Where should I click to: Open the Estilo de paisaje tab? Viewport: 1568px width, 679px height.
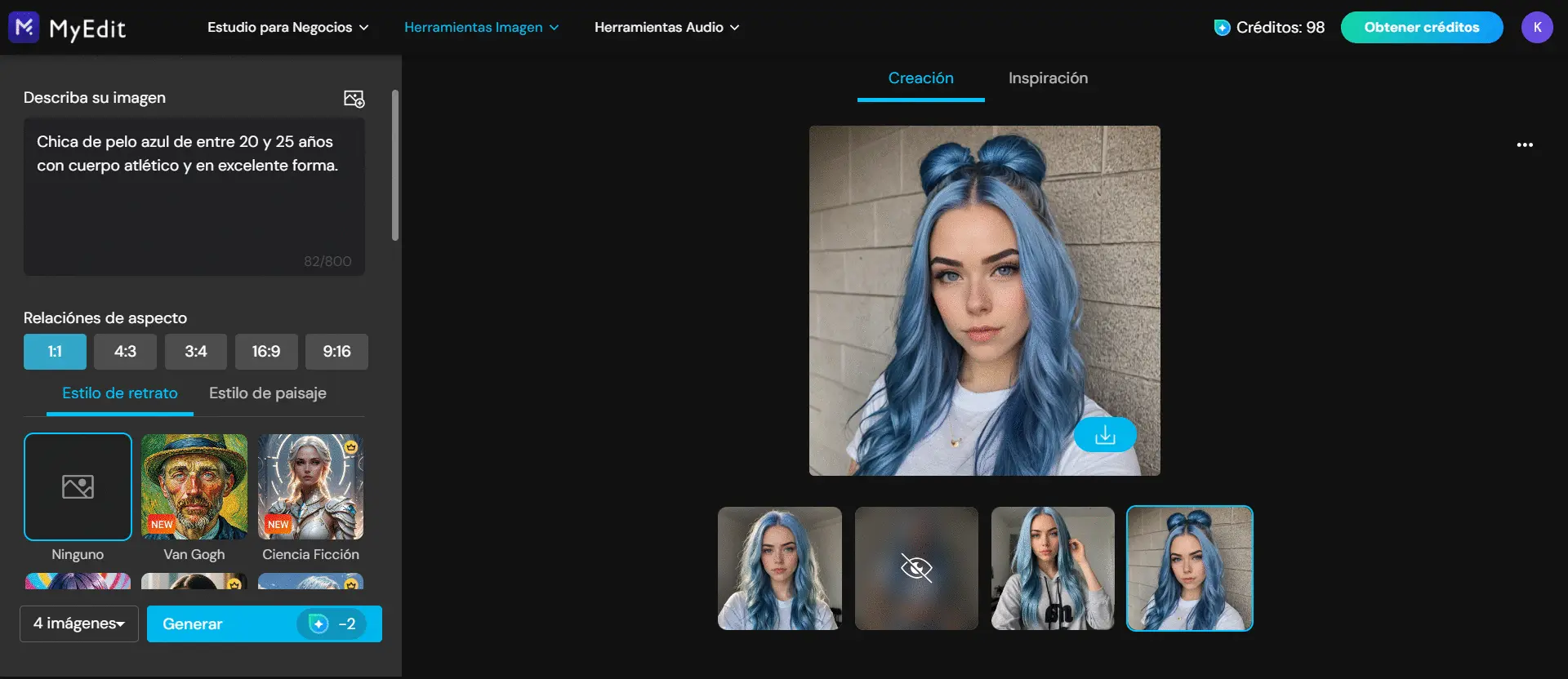tap(268, 393)
